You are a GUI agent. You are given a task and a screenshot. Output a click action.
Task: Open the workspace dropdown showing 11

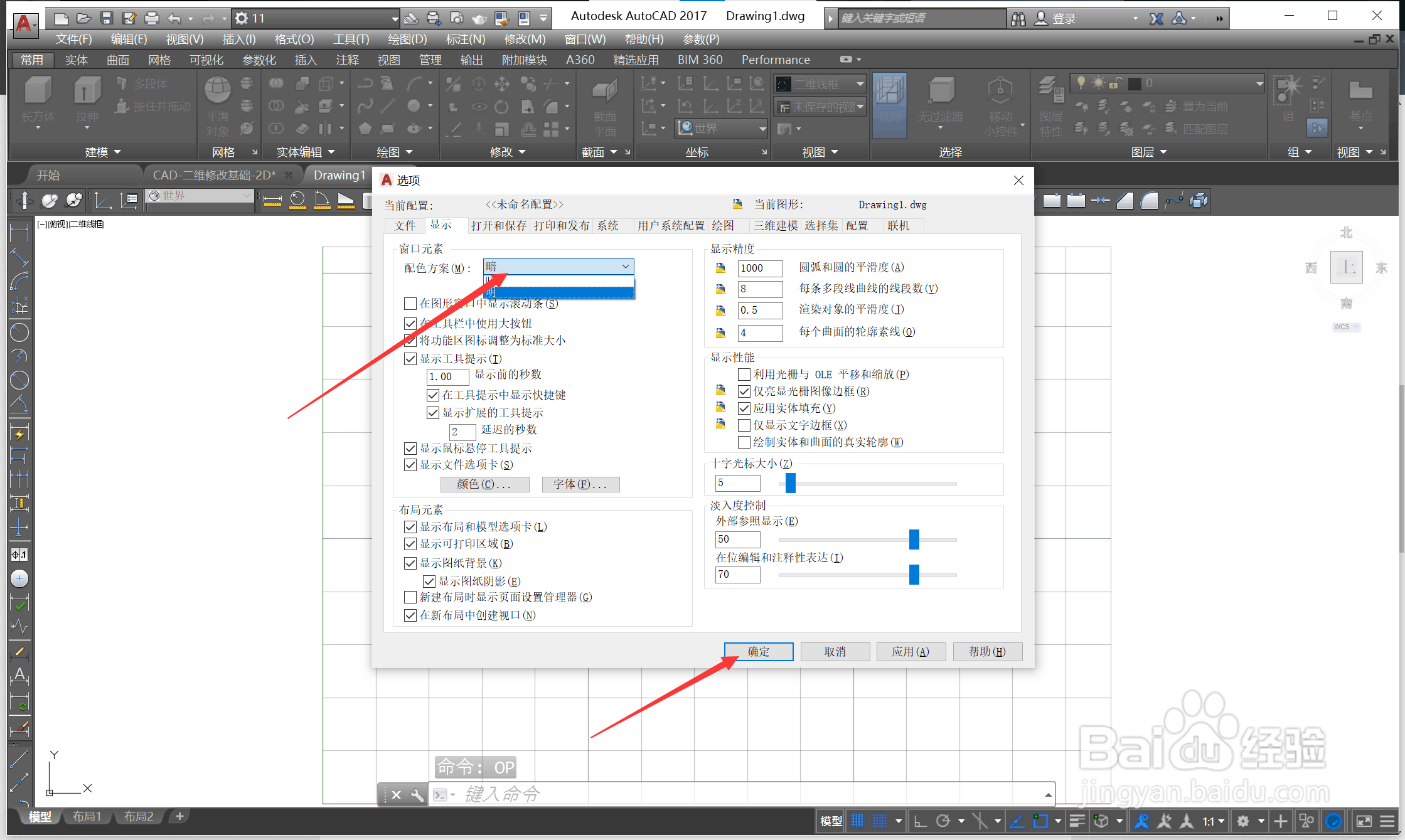click(316, 18)
